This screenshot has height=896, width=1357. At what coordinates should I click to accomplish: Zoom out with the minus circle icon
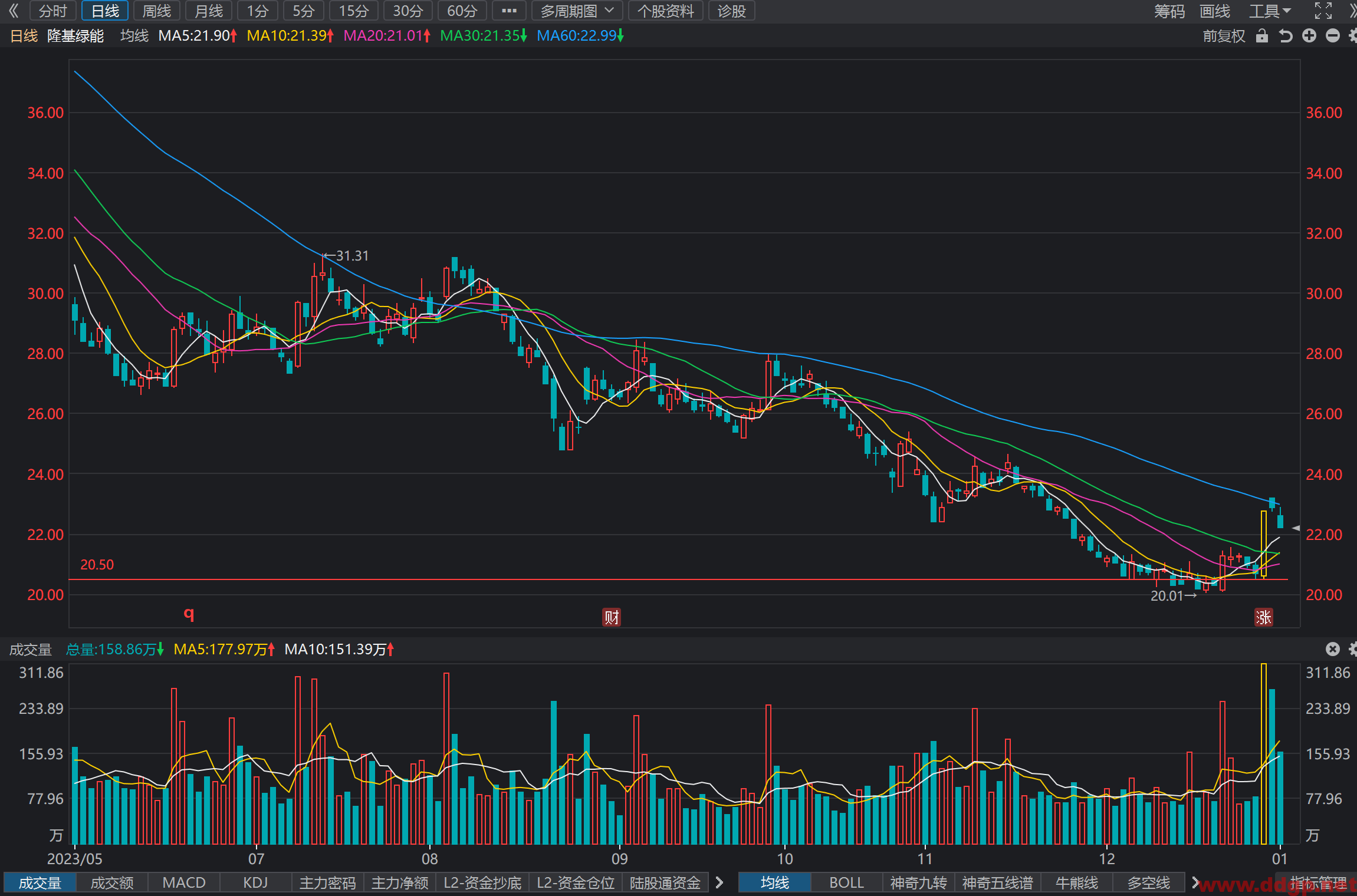[x=1333, y=36]
